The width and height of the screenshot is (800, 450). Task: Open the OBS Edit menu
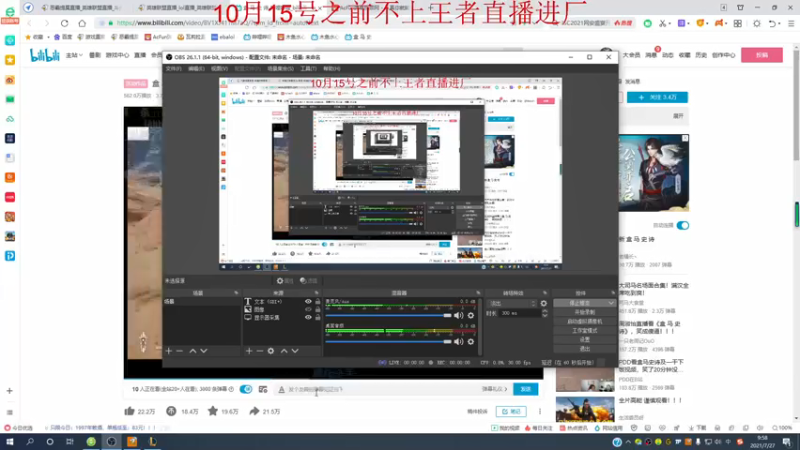tap(196, 68)
